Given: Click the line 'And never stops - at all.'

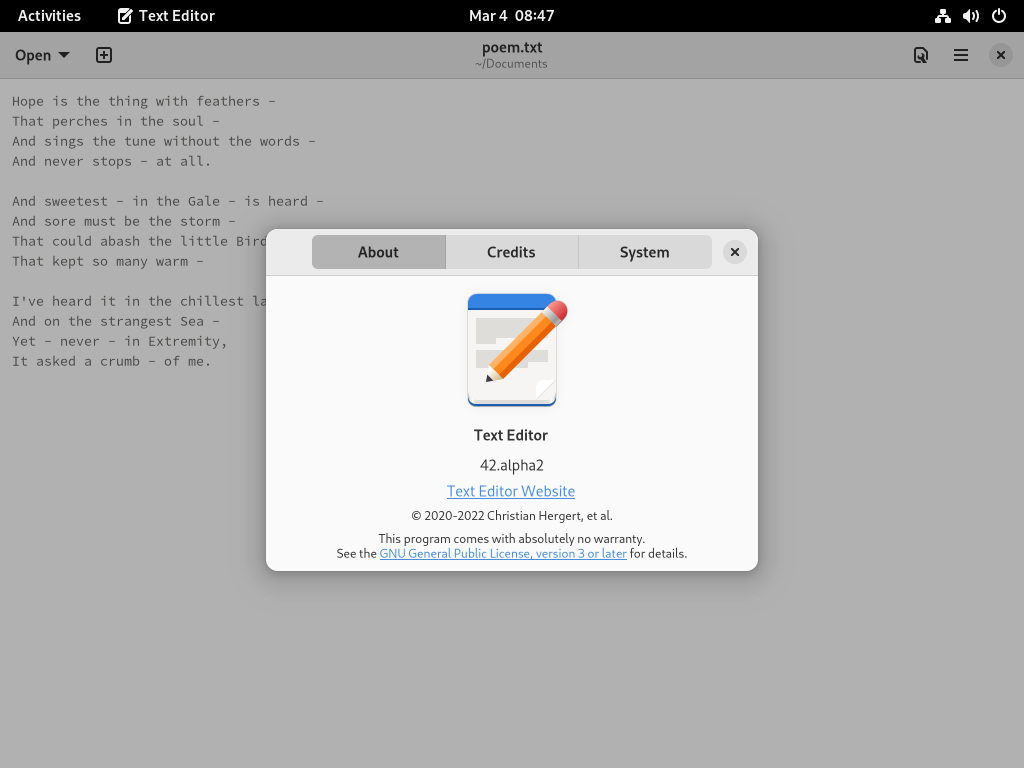Looking at the screenshot, I should click(112, 161).
